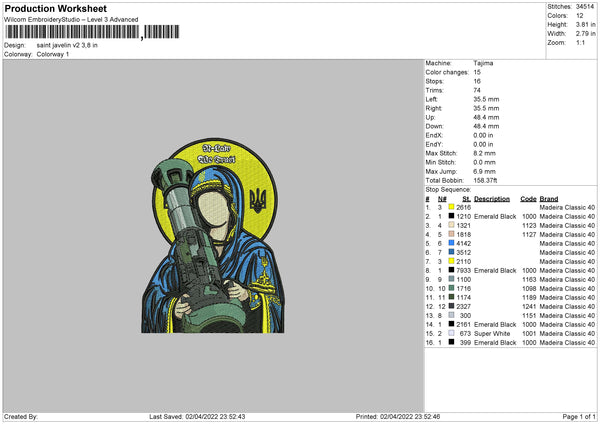Click 'Wilcom EmbroideryStudio – Level 3 Advanced' text
This screenshot has height=424, width=600.
point(71,20)
